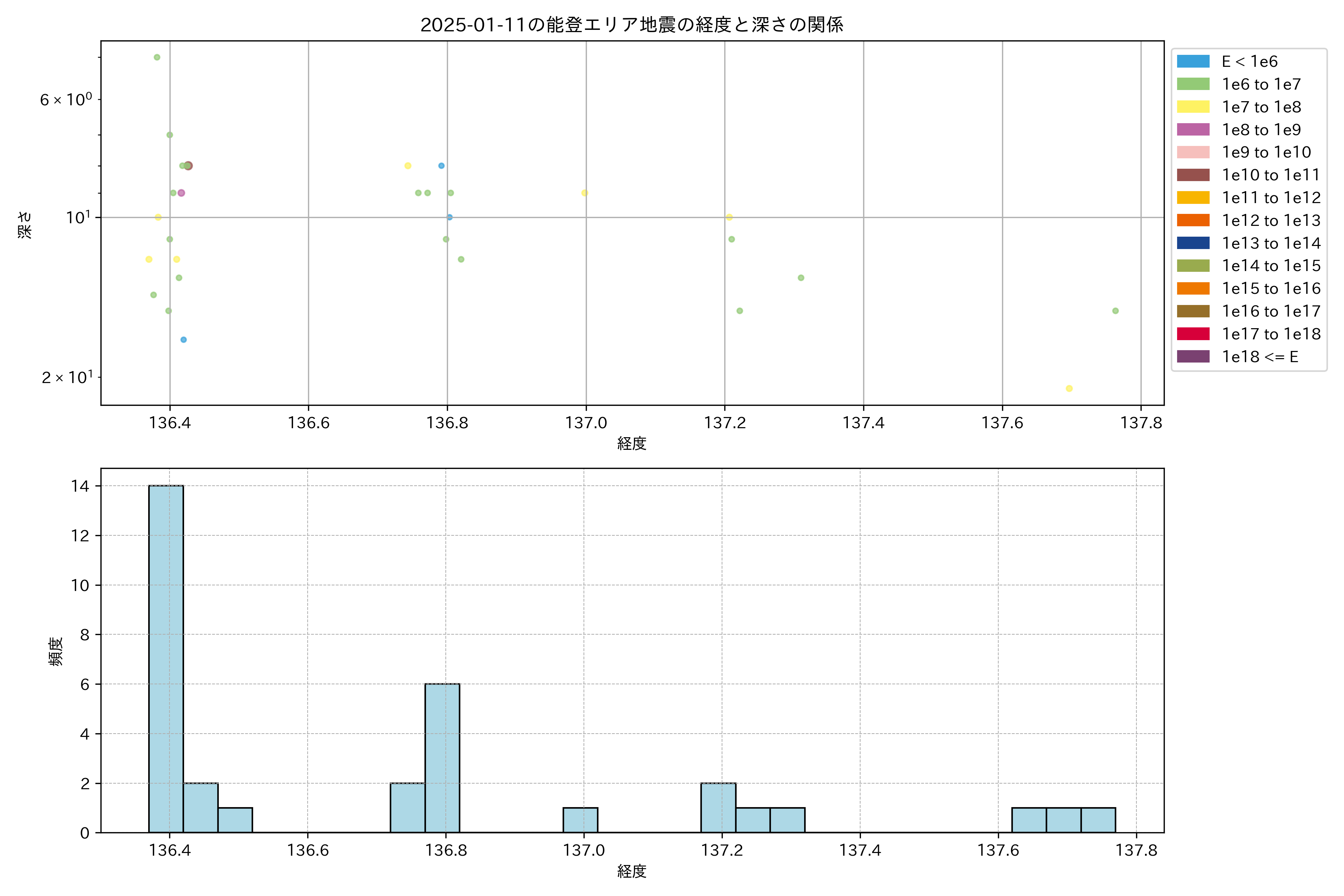Click the tallest histogram bar with frequency 14
This screenshot has height=896, width=1344.
click(x=166, y=659)
